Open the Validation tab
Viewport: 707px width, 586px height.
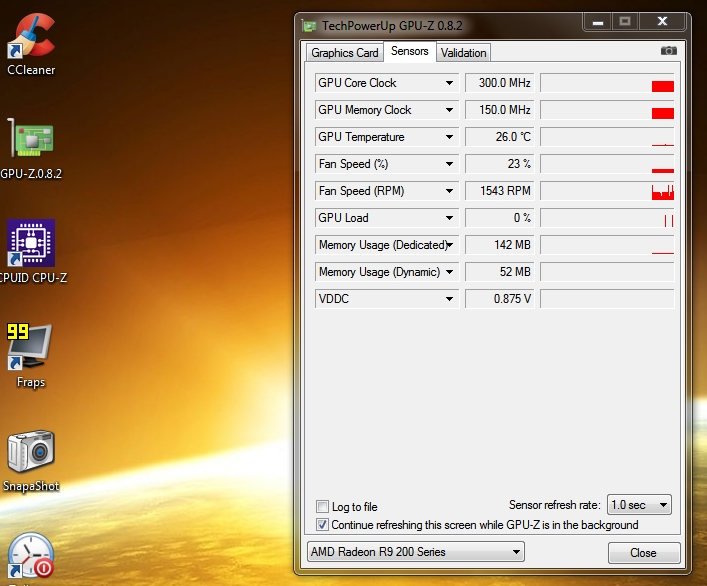[x=464, y=53]
